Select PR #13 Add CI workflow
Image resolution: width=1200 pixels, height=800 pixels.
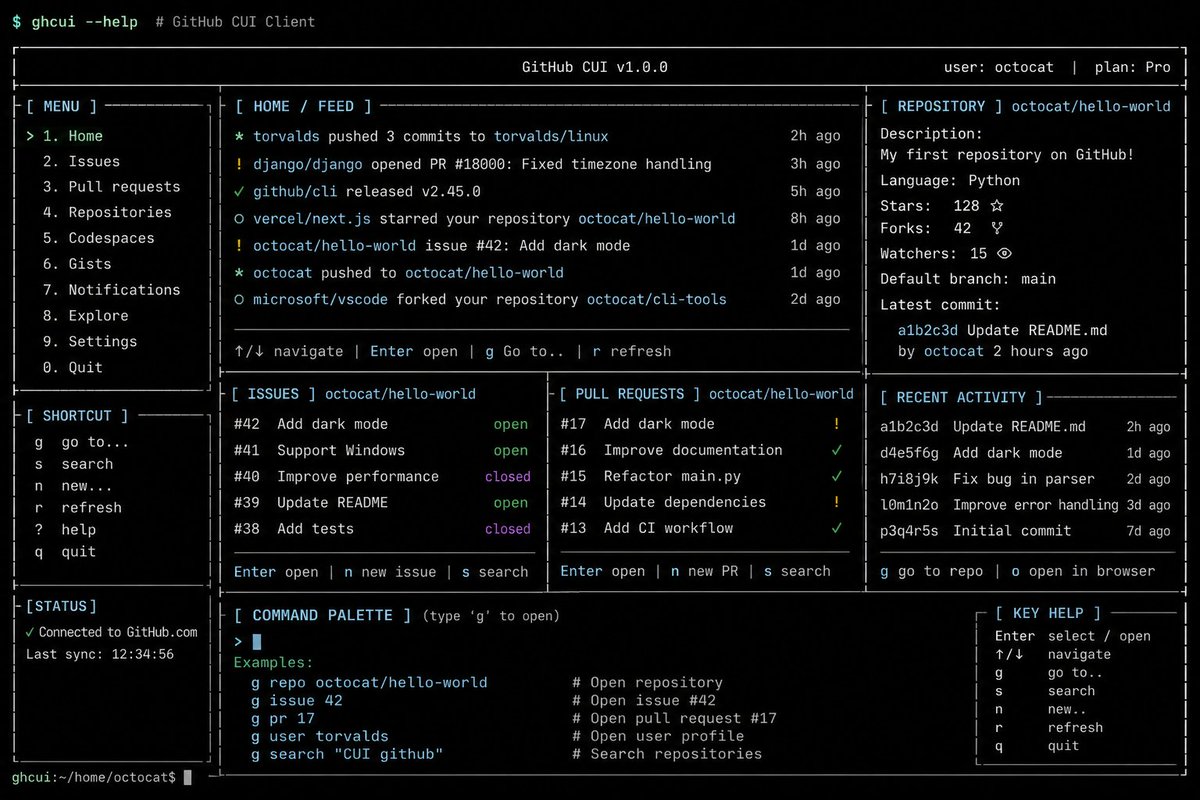pos(701,528)
